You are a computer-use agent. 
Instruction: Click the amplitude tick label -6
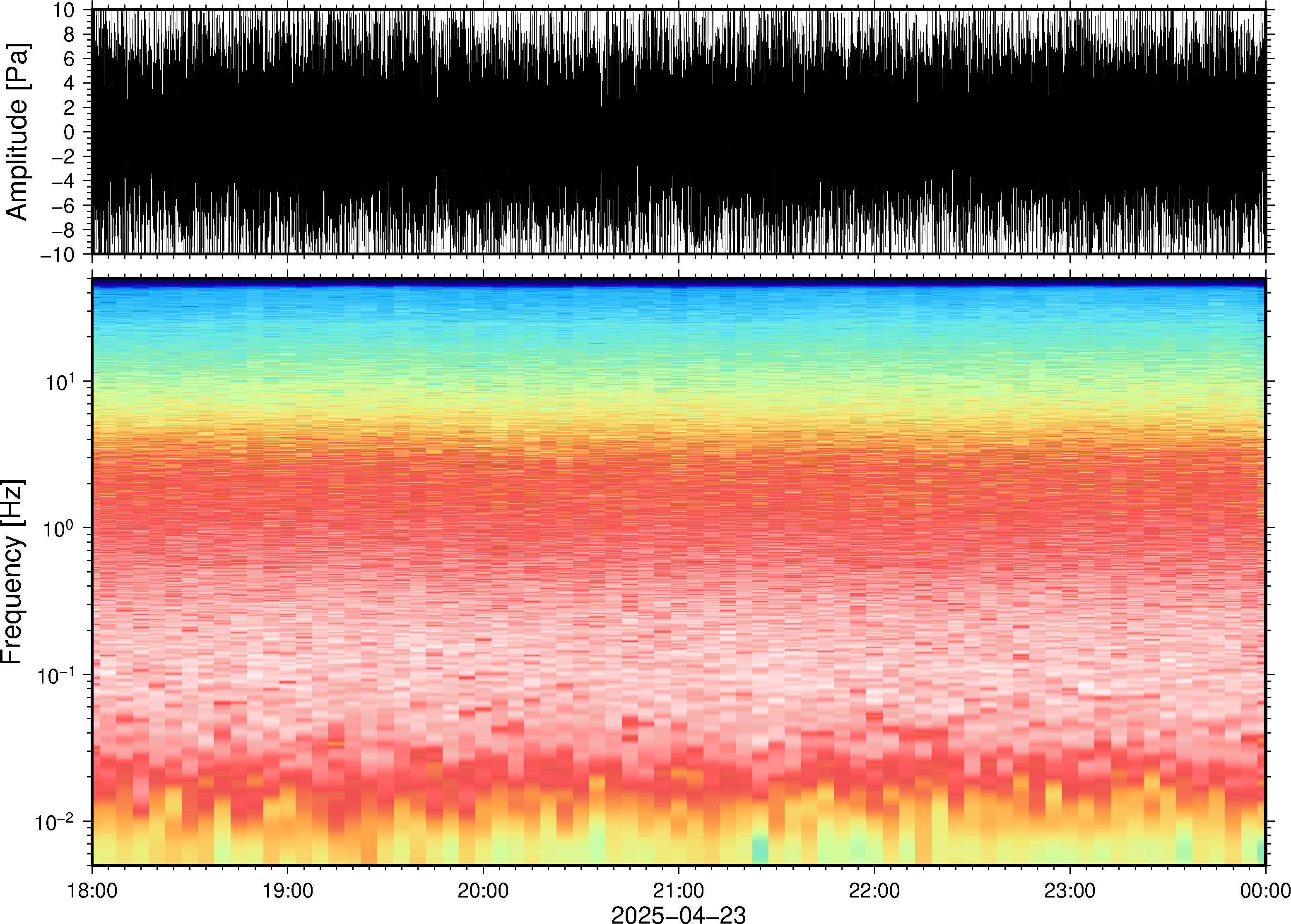(x=64, y=205)
